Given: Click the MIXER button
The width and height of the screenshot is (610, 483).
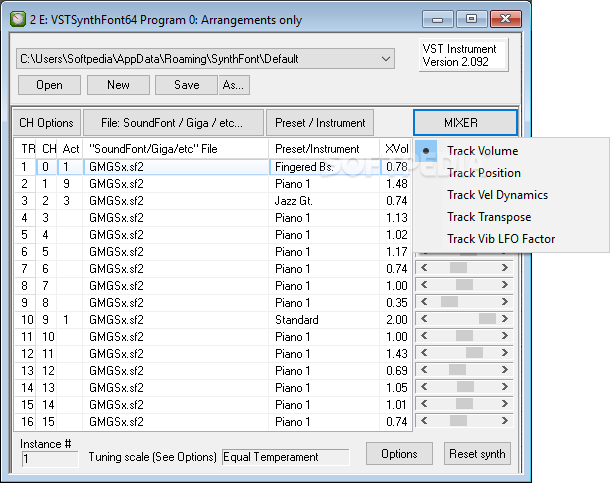Looking at the screenshot, I should click(465, 123).
